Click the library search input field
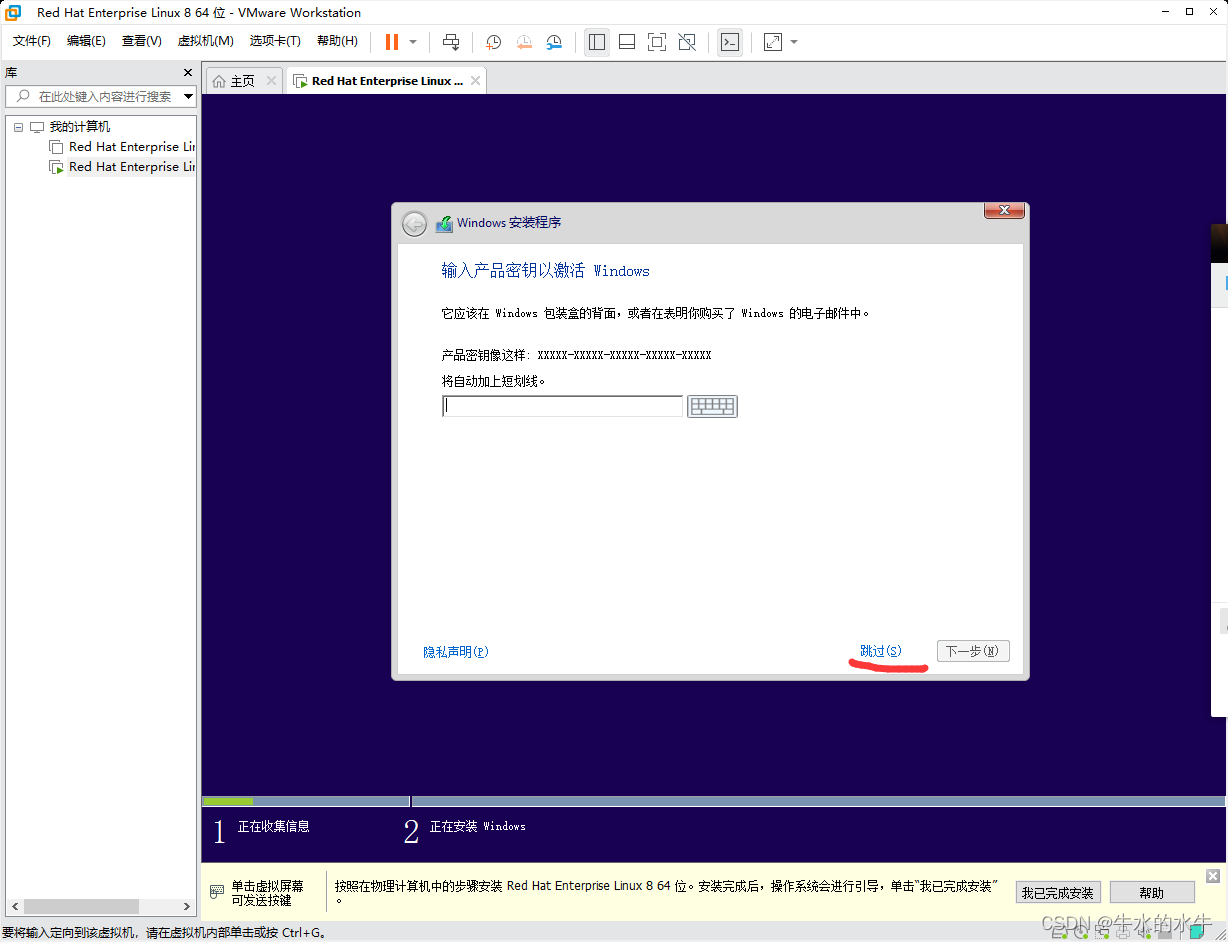1228x942 pixels. coord(100,96)
